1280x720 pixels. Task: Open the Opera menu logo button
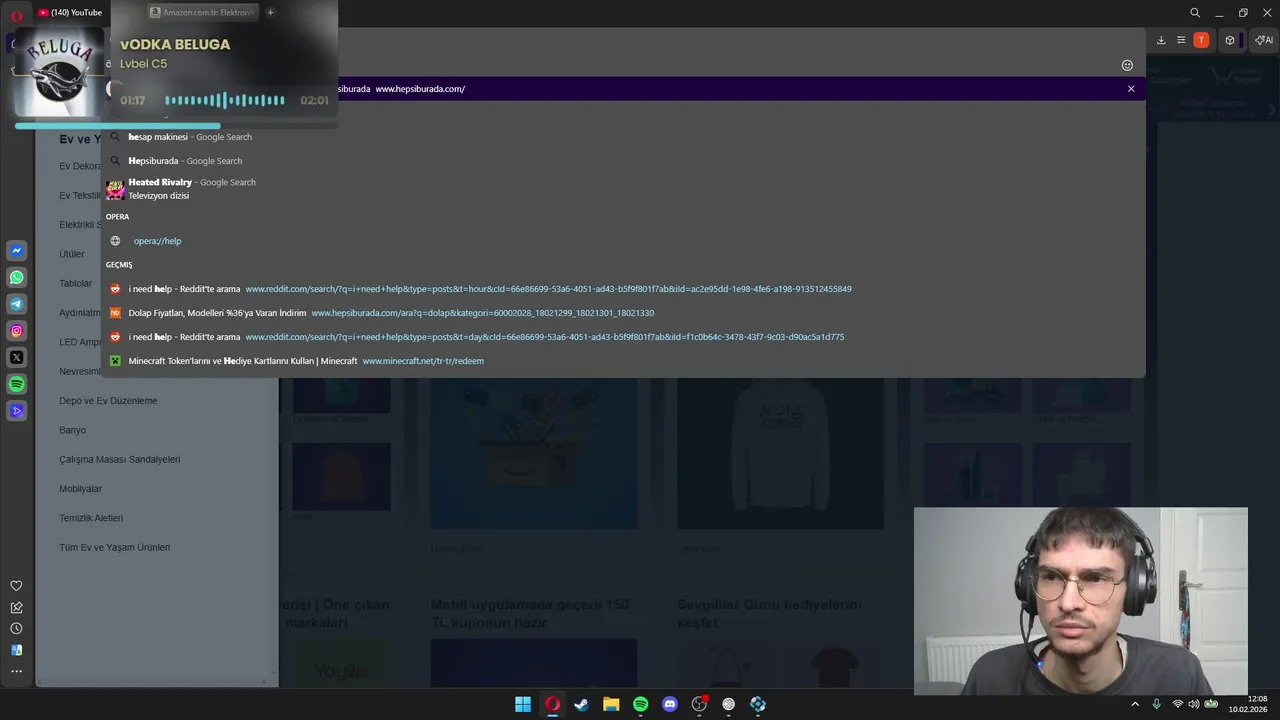pyautogui.click(x=16, y=14)
